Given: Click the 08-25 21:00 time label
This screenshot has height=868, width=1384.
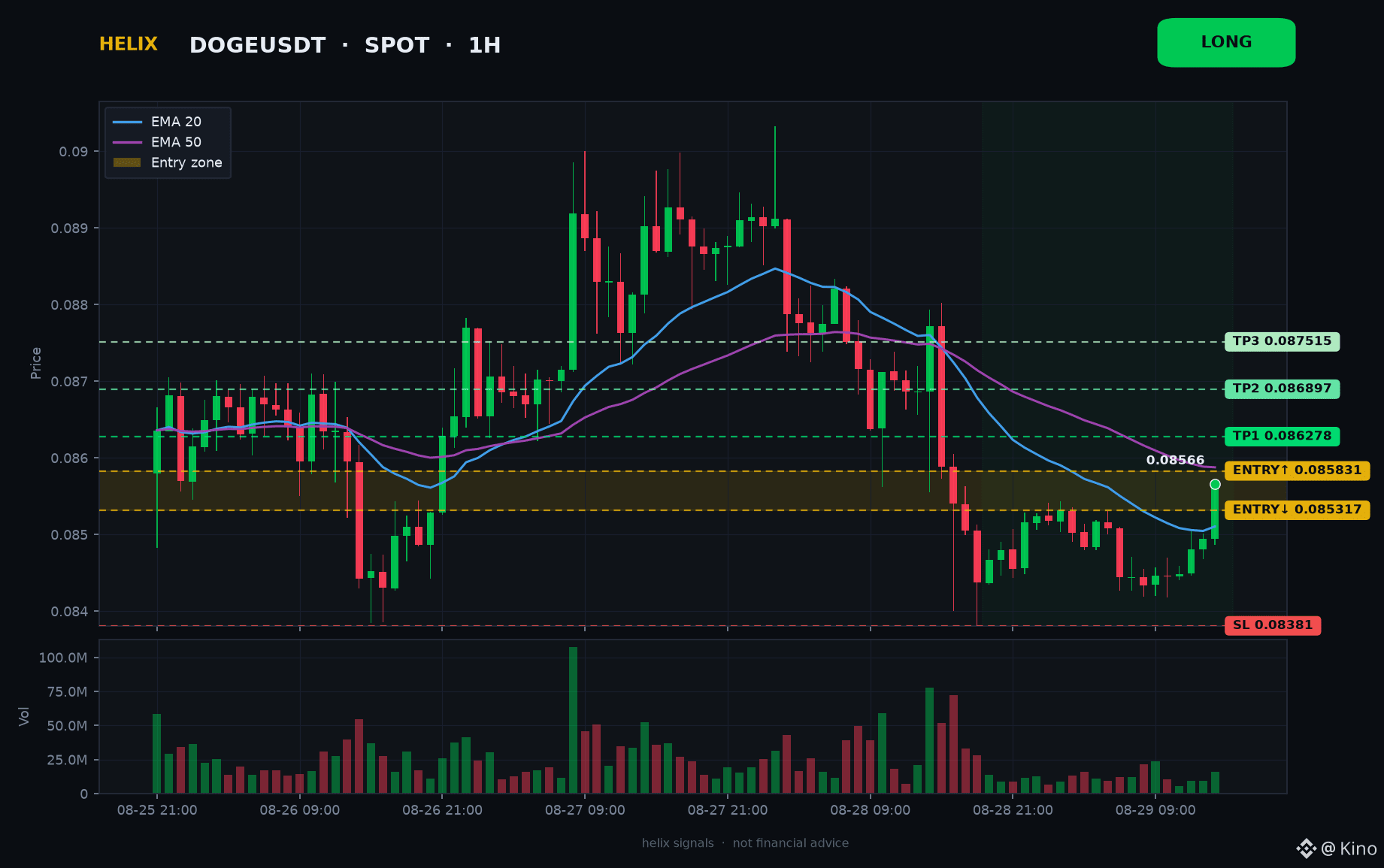Looking at the screenshot, I should 157,810.
